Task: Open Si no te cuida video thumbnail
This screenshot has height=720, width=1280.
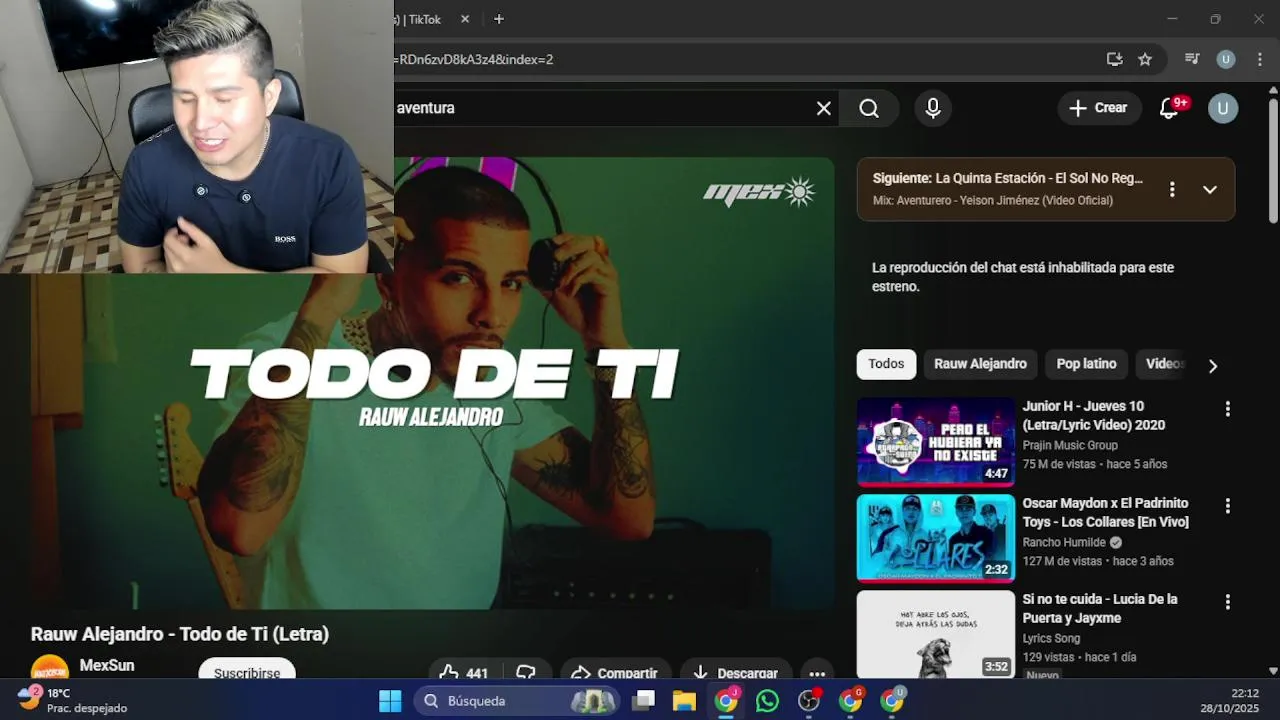Action: pyautogui.click(x=936, y=634)
